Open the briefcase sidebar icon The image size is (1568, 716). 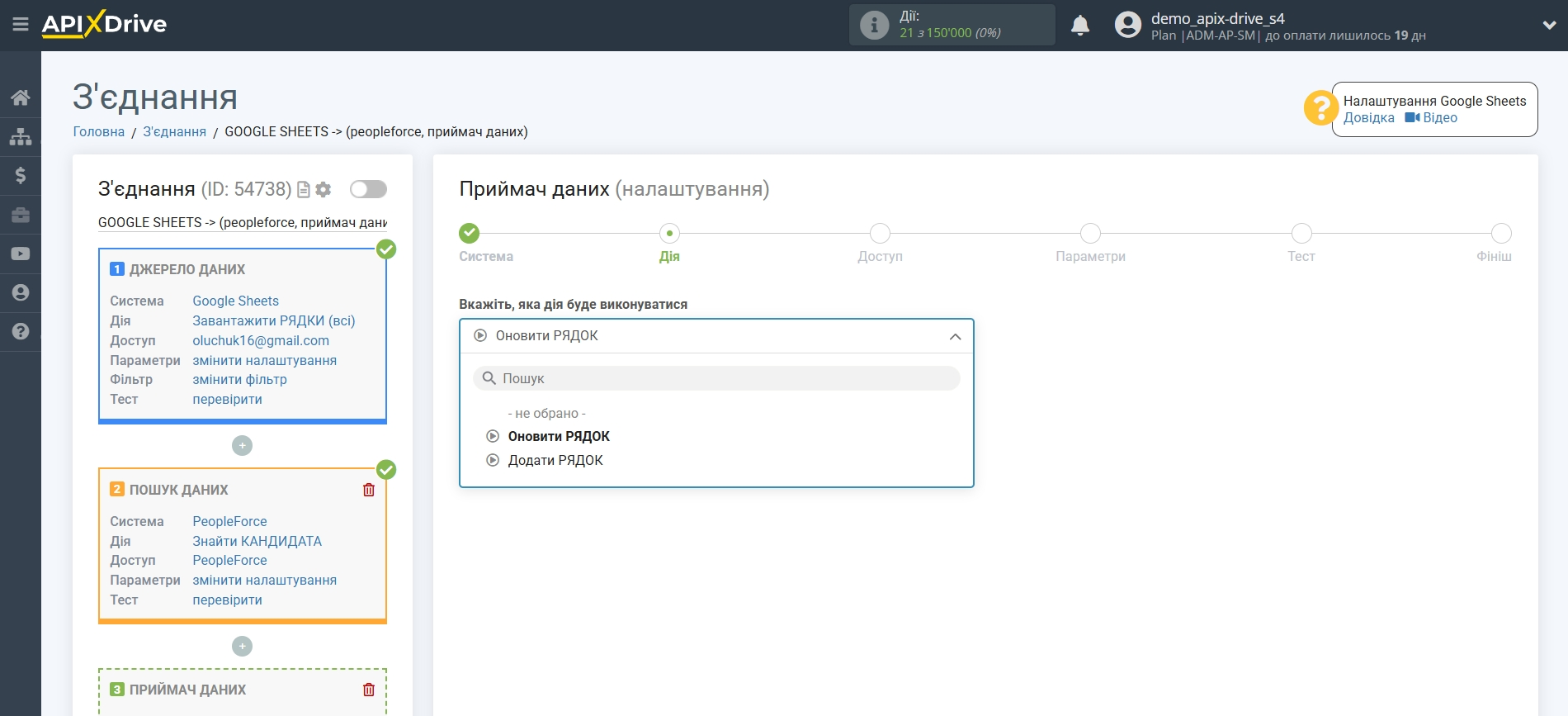click(x=21, y=215)
